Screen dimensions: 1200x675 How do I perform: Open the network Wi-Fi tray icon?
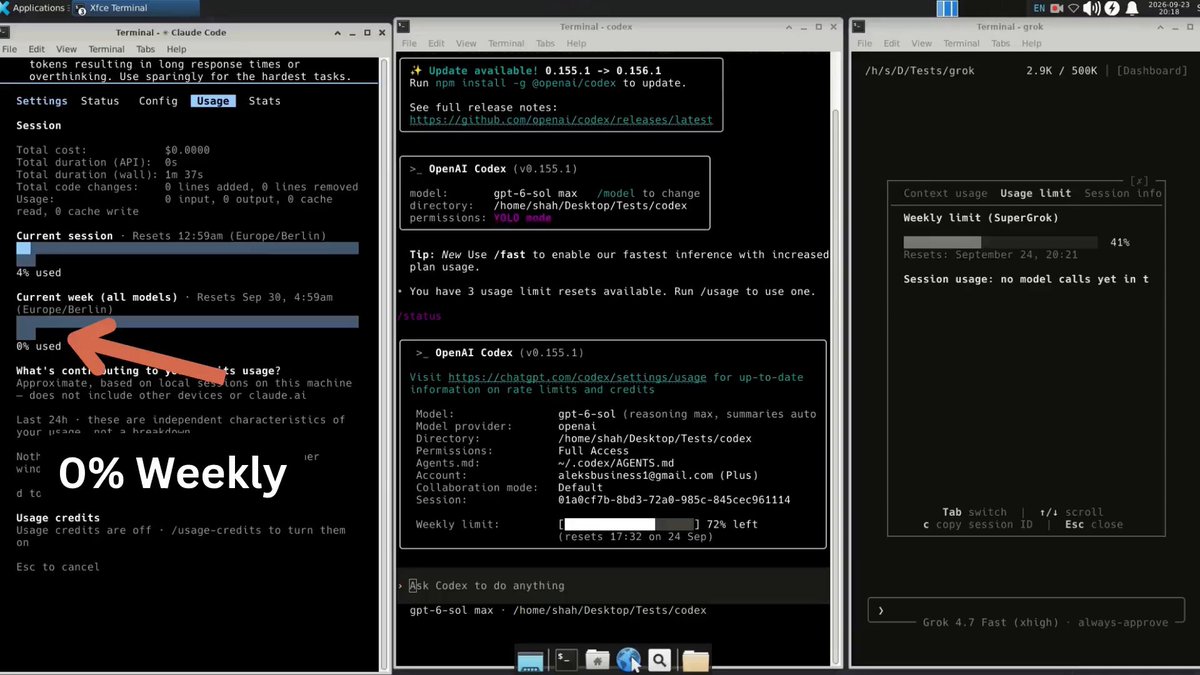1074,8
